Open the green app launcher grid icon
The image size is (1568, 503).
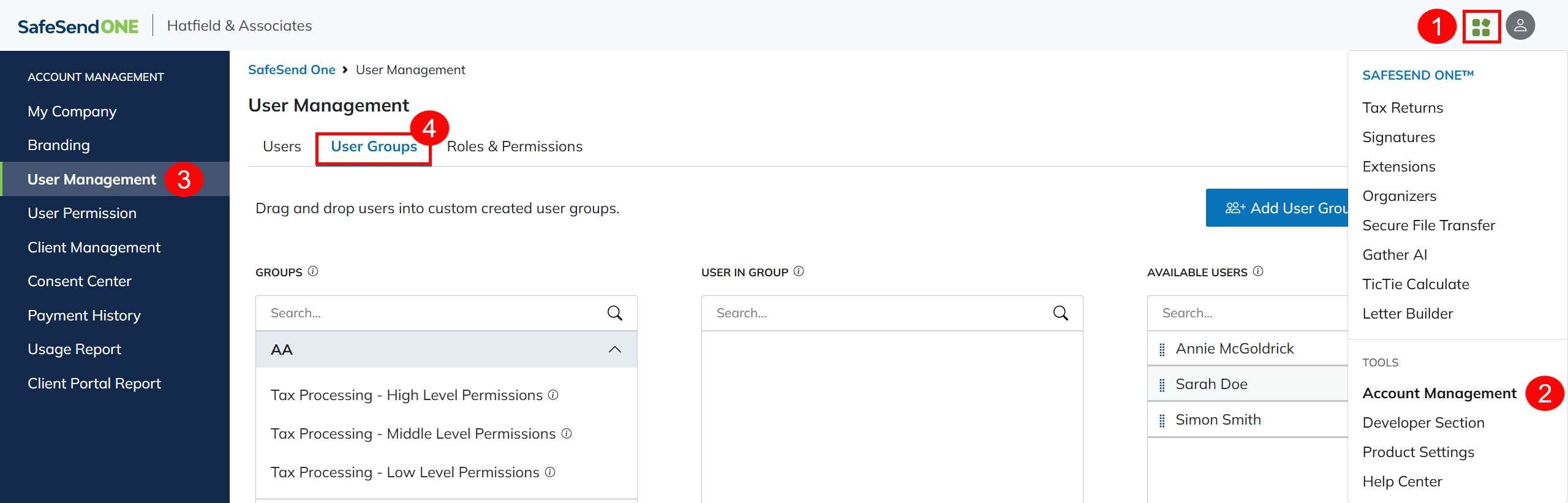tap(1481, 27)
